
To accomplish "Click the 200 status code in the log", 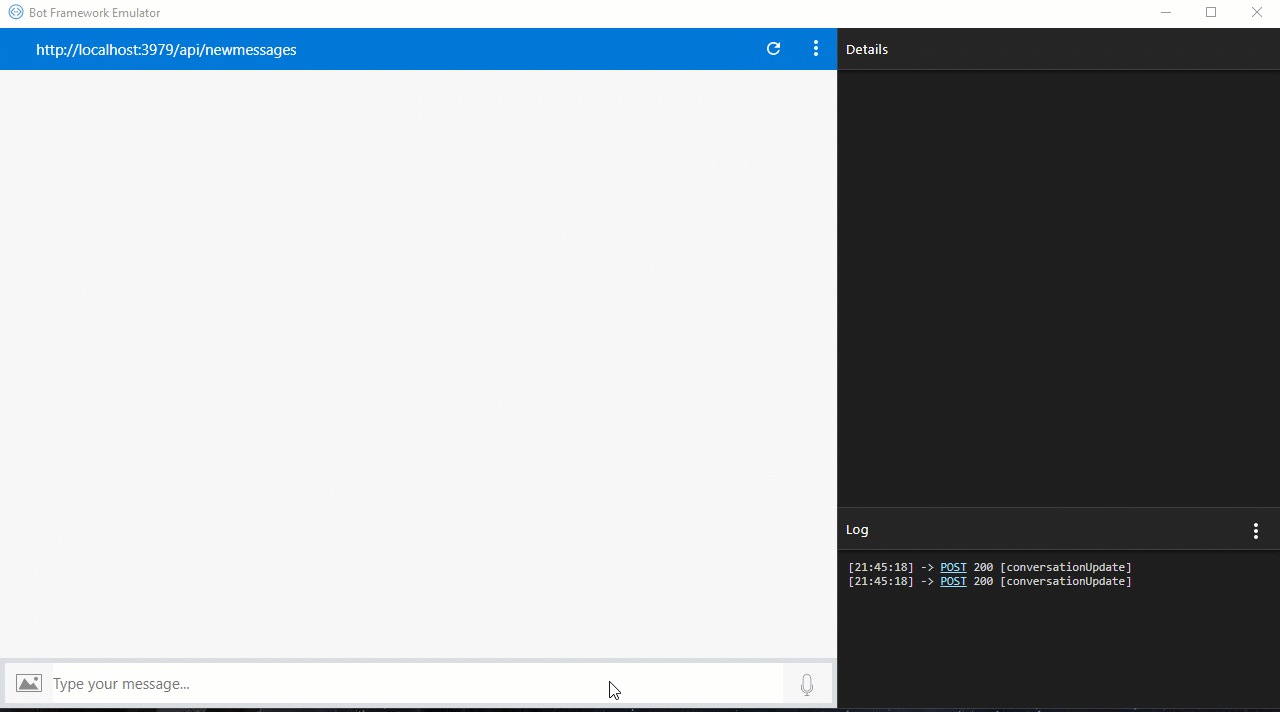I will (983, 567).
